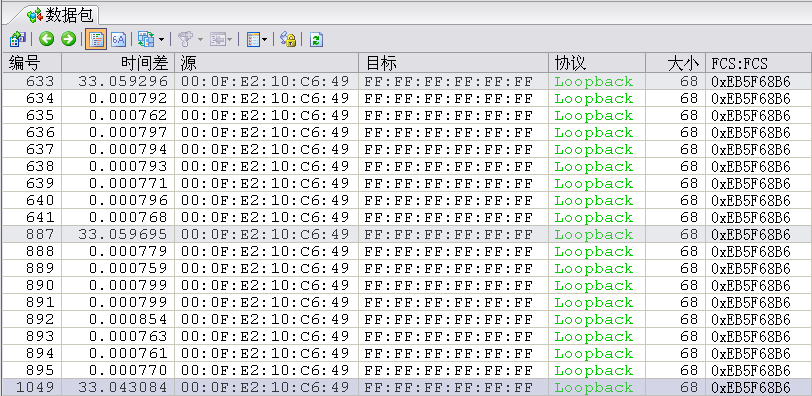Sort by the 大小 column header
This screenshot has width=812, height=396.
pyautogui.click(x=676, y=63)
